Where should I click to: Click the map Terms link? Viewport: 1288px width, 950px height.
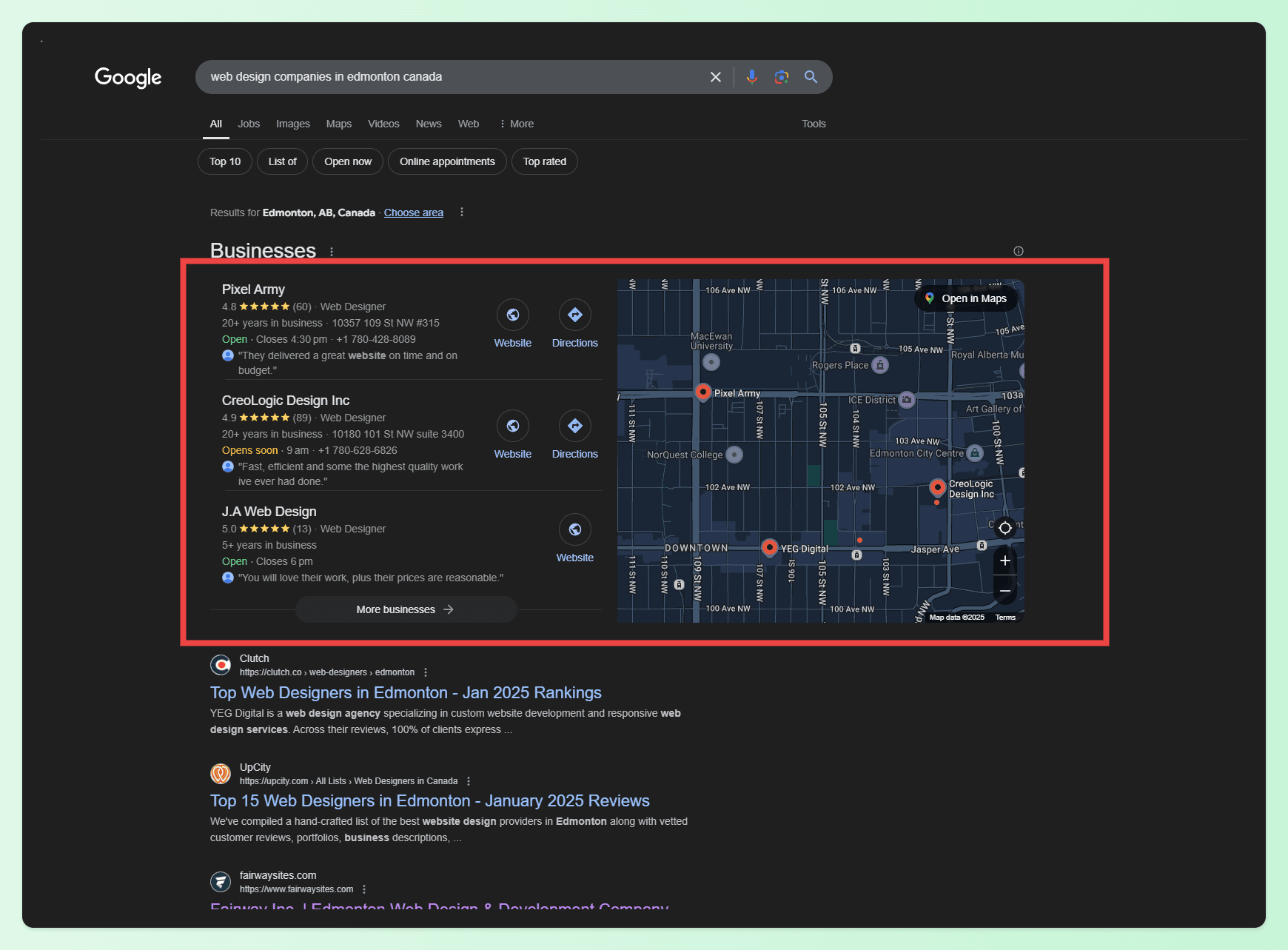tap(1005, 618)
